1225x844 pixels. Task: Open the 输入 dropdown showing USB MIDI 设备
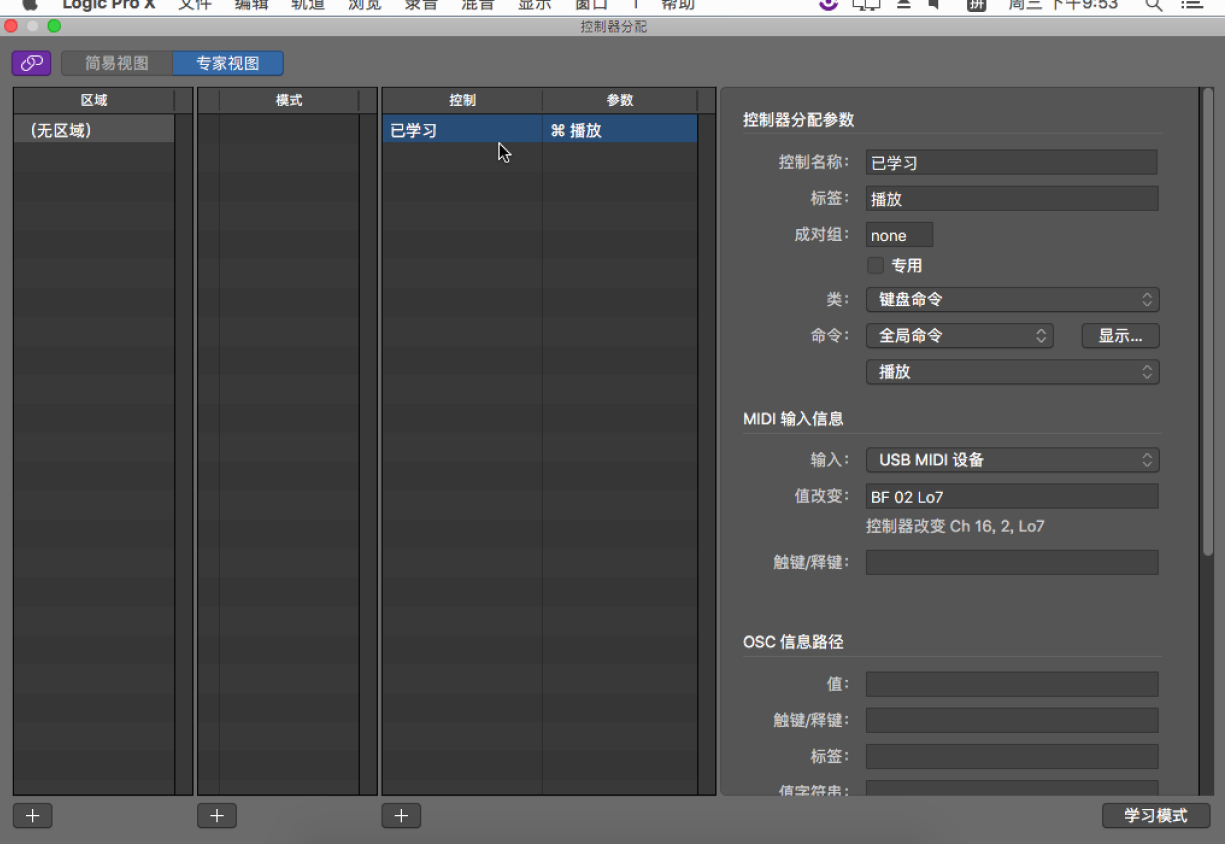pos(1012,460)
